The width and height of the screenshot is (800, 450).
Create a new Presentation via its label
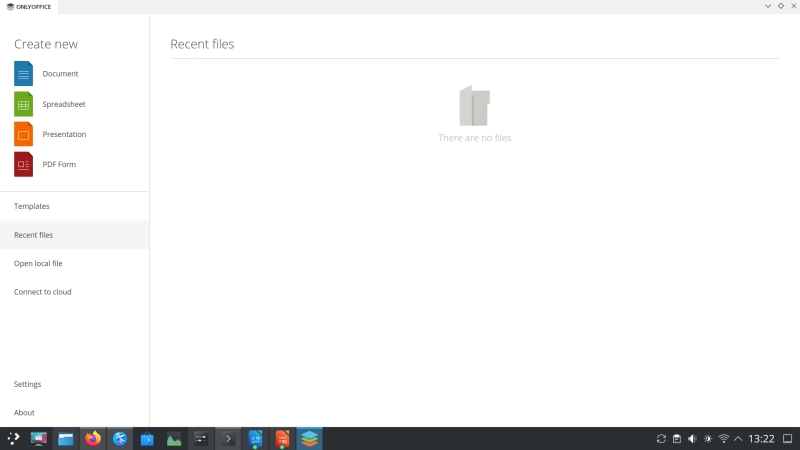(64, 134)
